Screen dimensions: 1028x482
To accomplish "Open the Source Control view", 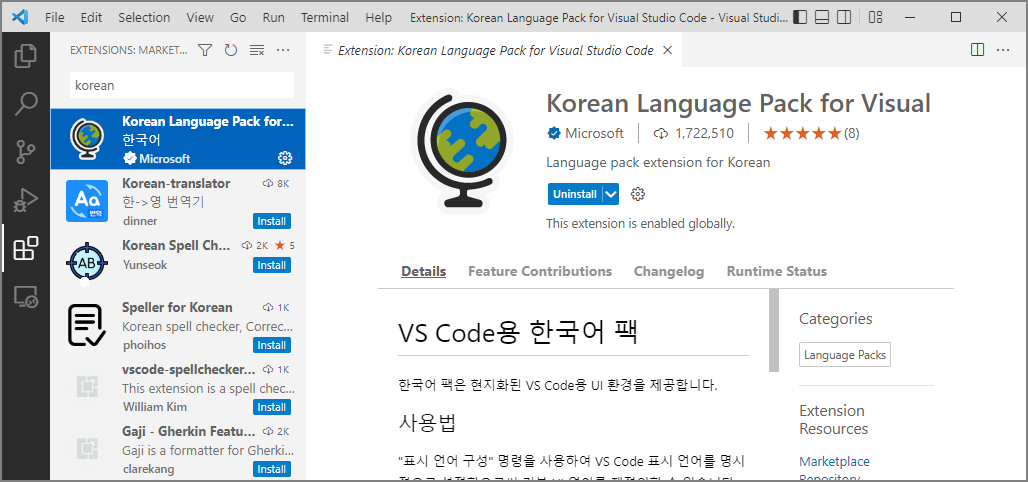I will coord(26,151).
